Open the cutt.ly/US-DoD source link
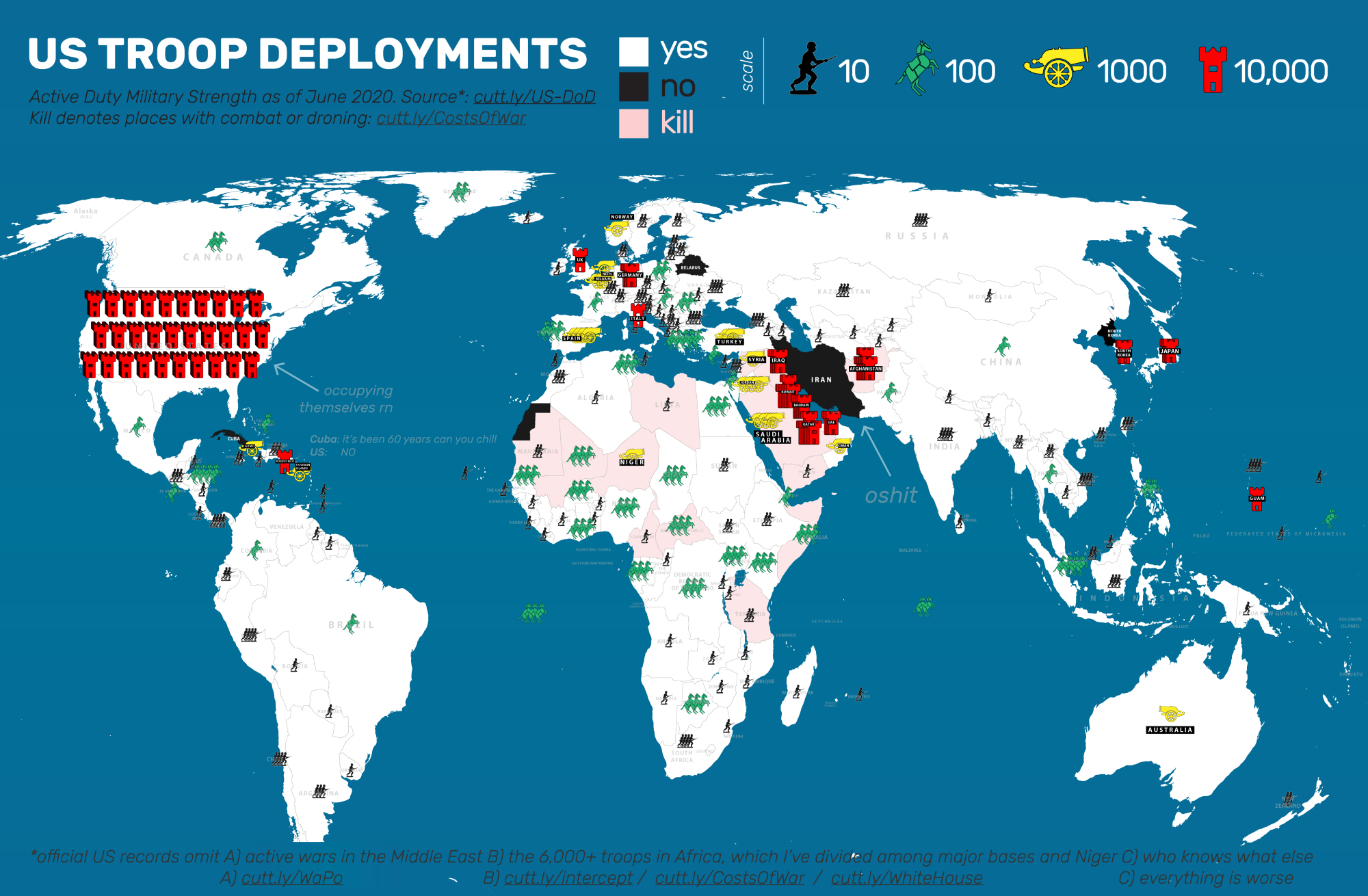 click(x=534, y=96)
